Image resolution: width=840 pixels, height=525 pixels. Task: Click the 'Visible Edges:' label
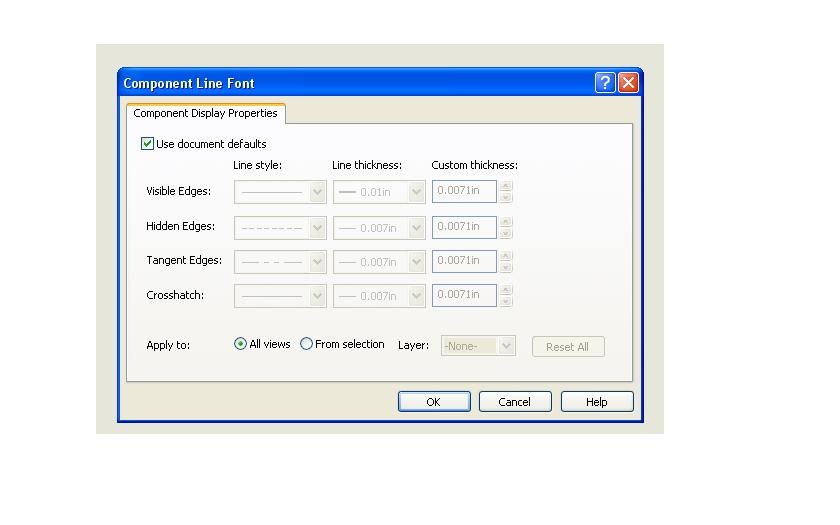coord(178,191)
